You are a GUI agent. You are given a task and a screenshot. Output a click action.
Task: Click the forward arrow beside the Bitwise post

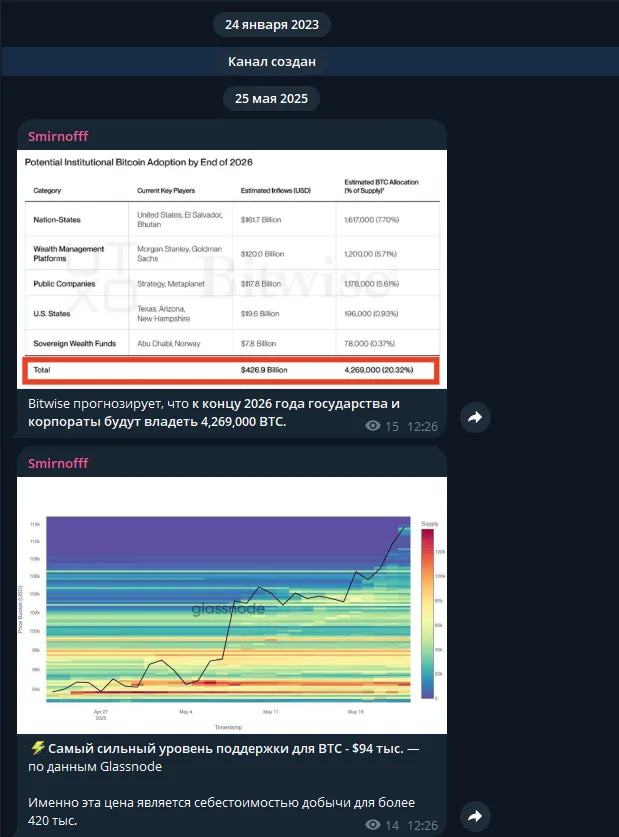475,417
